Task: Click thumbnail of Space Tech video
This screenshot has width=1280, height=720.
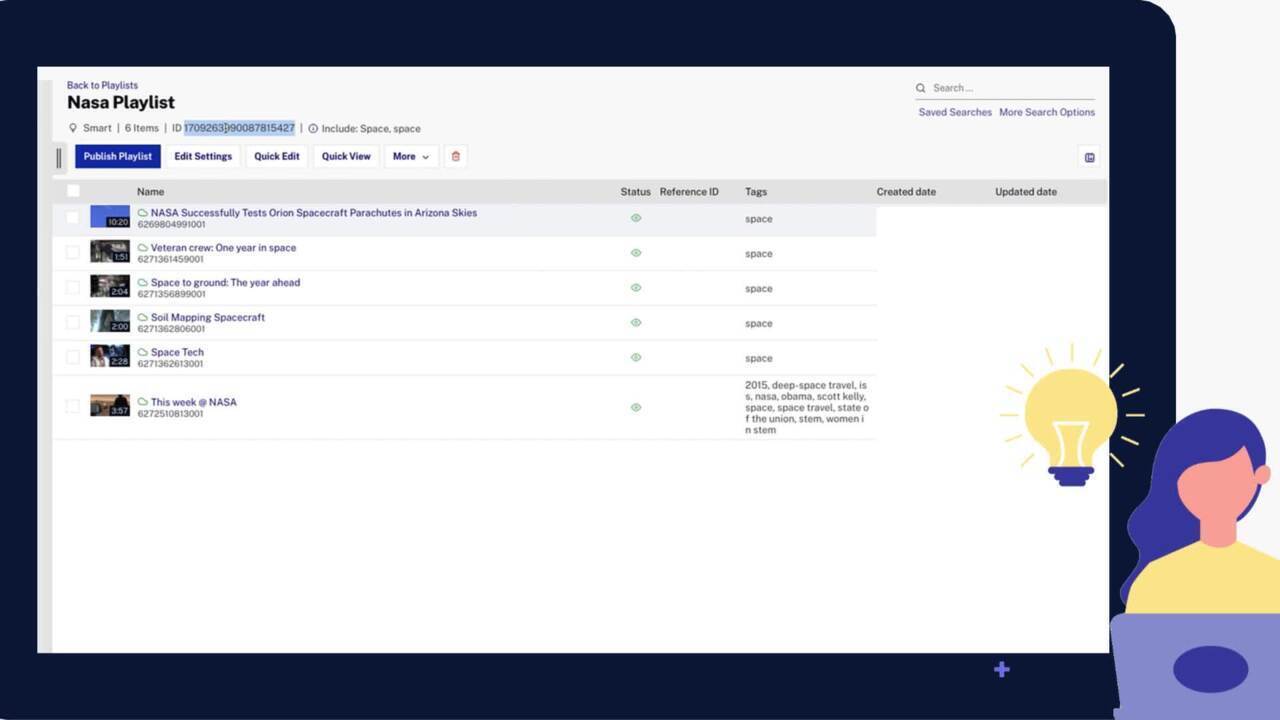Action: 110,356
